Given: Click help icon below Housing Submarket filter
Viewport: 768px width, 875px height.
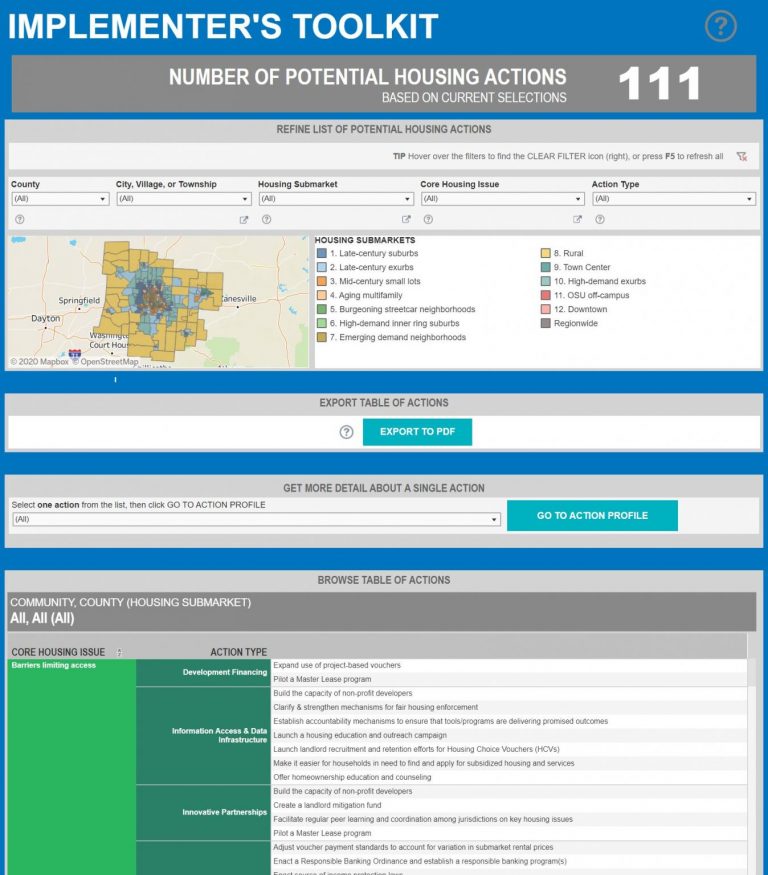Looking at the screenshot, I should point(267,219).
